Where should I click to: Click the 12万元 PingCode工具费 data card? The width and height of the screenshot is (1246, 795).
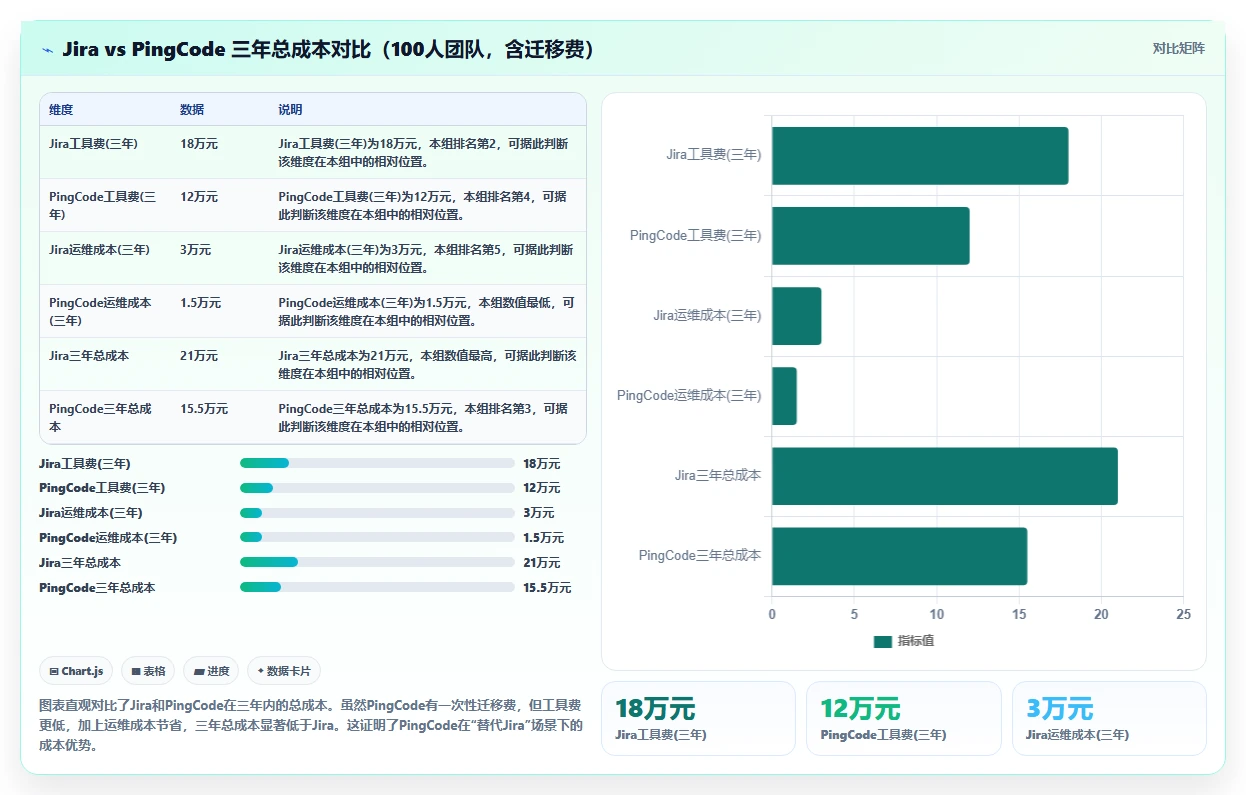pos(903,718)
